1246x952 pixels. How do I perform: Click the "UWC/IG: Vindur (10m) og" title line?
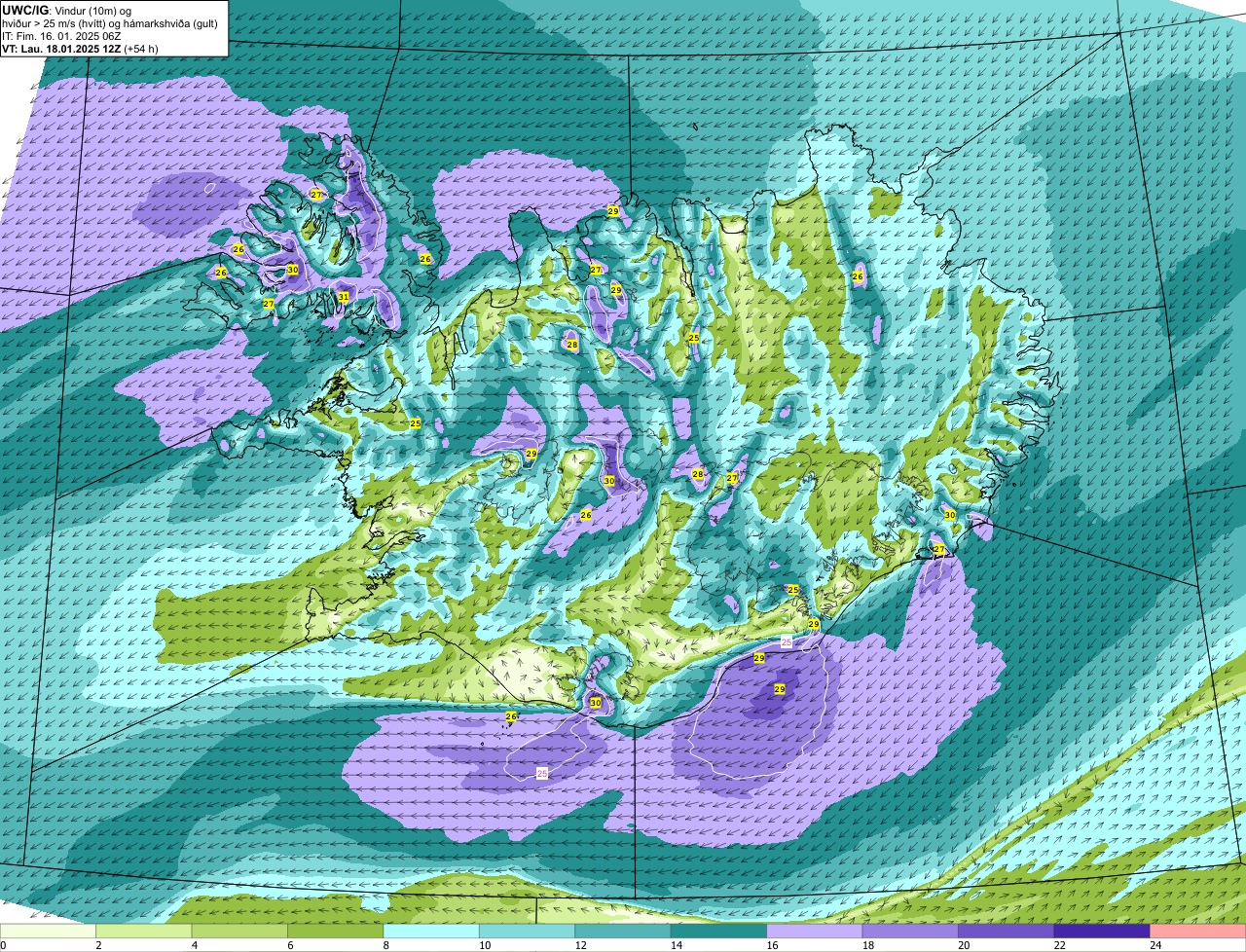65,10
